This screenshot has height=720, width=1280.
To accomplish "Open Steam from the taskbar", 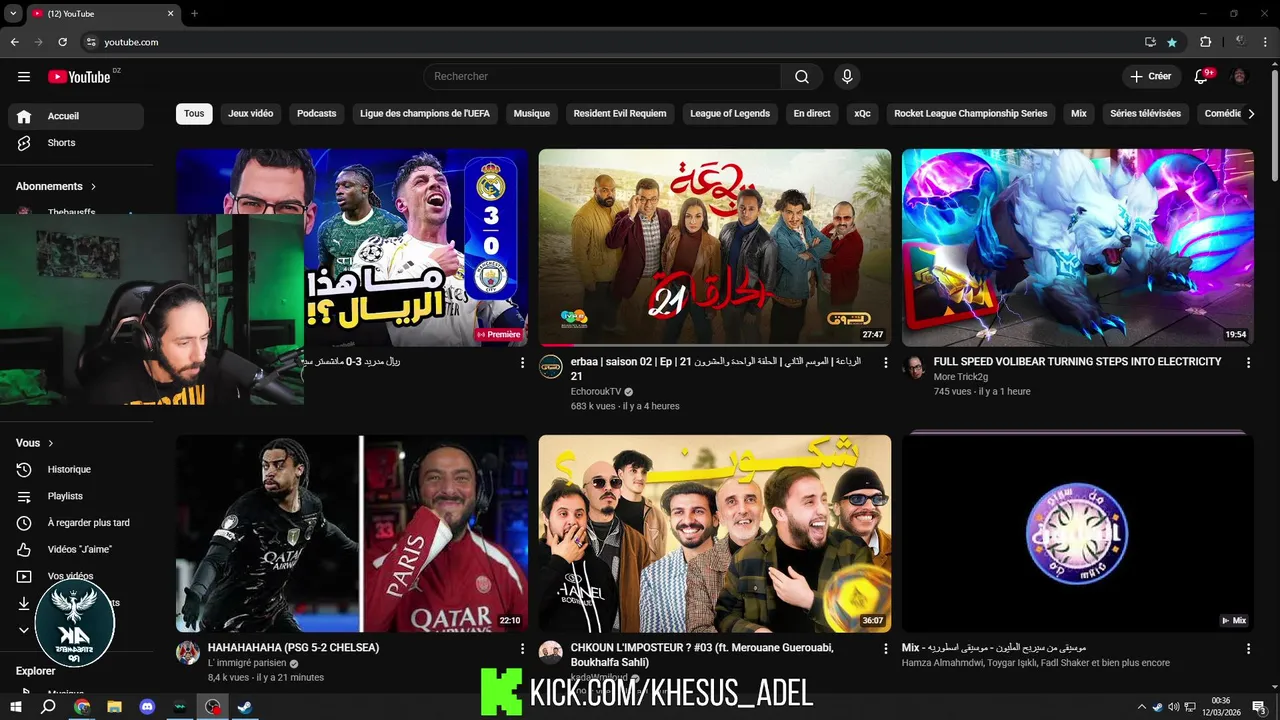I will click(x=245, y=707).
